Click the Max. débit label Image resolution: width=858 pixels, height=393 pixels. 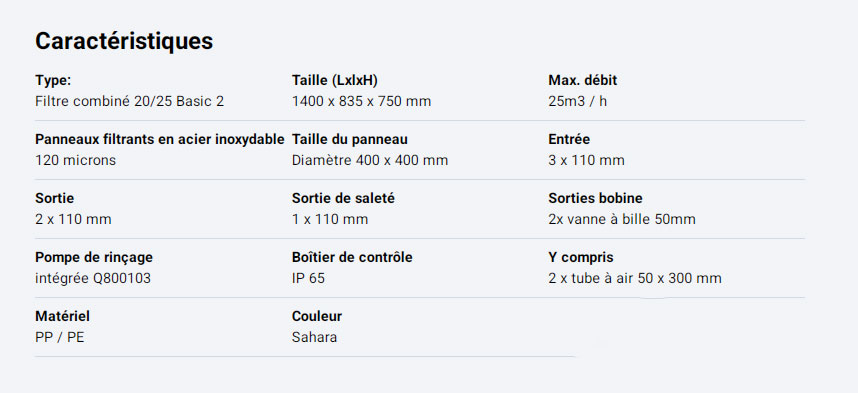click(583, 80)
